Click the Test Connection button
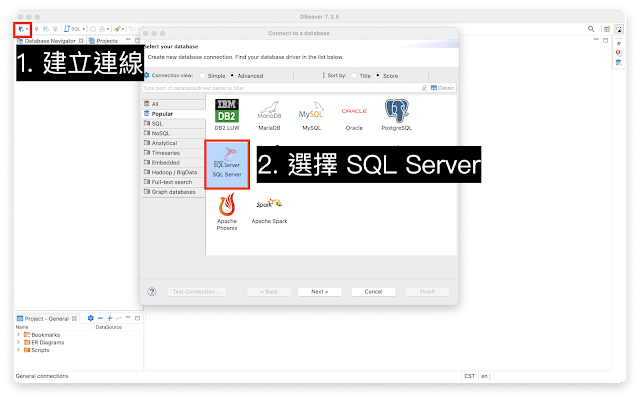Viewport: 640px width, 400px height. pos(197,292)
